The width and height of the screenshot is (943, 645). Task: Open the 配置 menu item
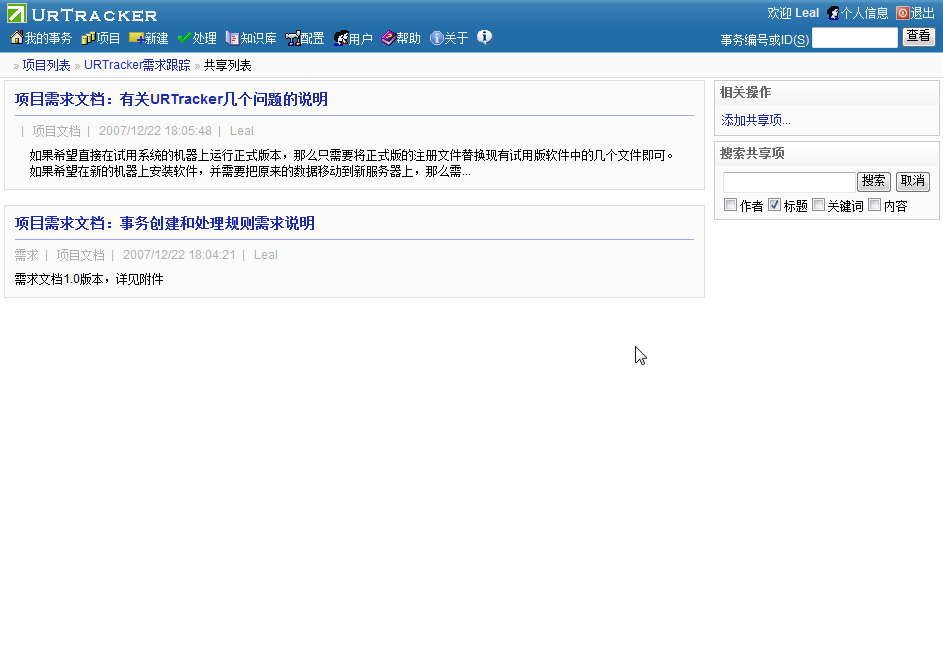(312, 39)
